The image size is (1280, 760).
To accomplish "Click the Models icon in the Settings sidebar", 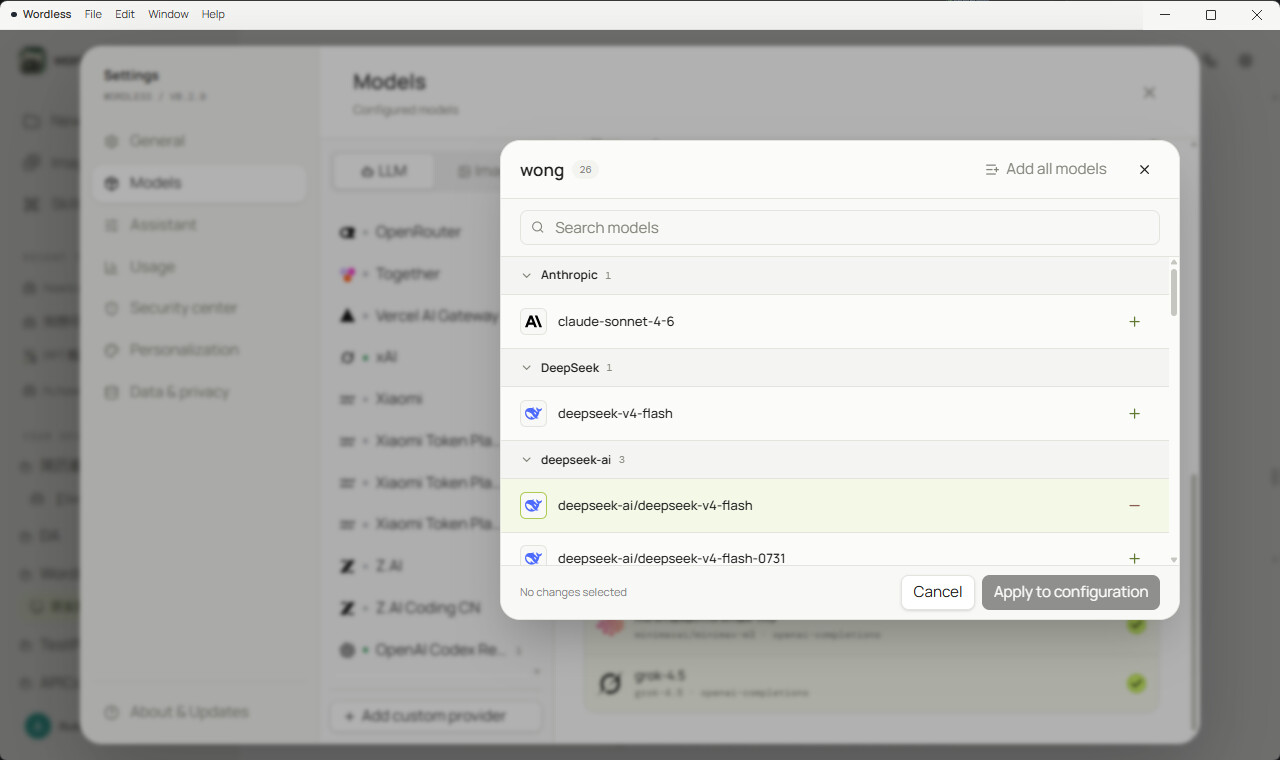I will [x=112, y=183].
